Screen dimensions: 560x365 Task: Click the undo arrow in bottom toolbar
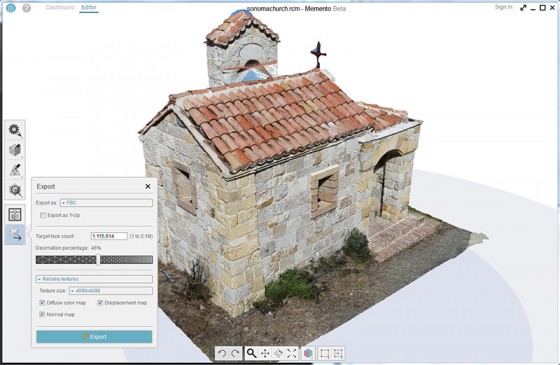(x=222, y=354)
